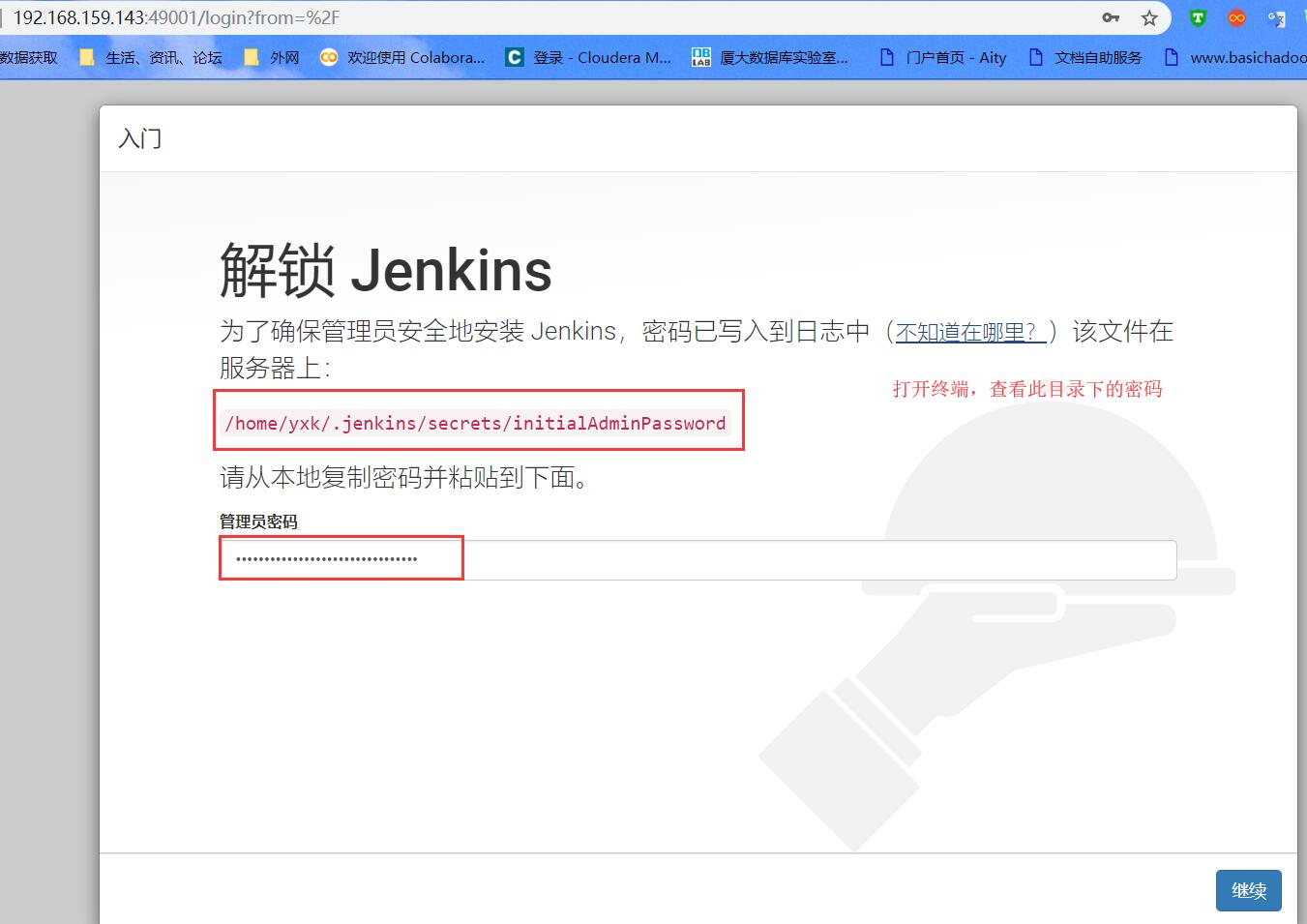Focus the 管理员密码 input field
The width and height of the screenshot is (1307, 924).
(x=698, y=559)
